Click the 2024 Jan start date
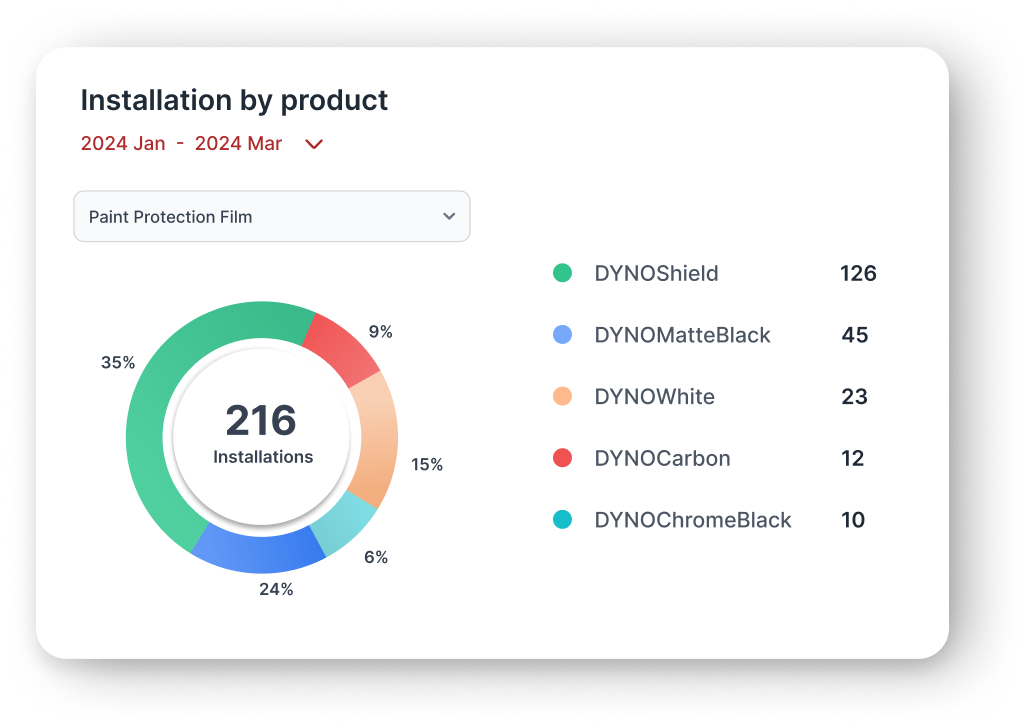Viewport: 1029px width, 728px height. [123, 144]
